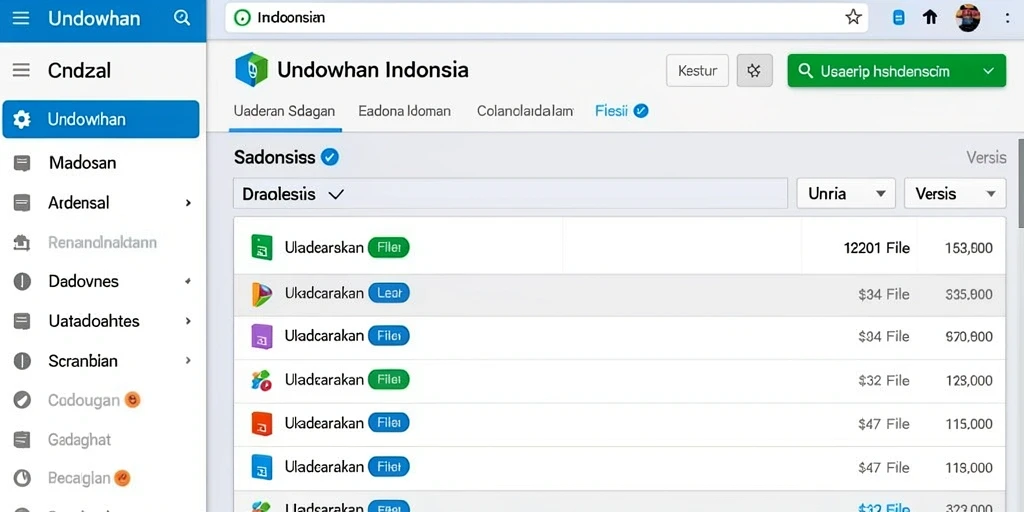Toggle the blue check badge beside Fiesii
Image resolution: width=1024 pixels, height=512 pixels.
click(x=641, y=111)
